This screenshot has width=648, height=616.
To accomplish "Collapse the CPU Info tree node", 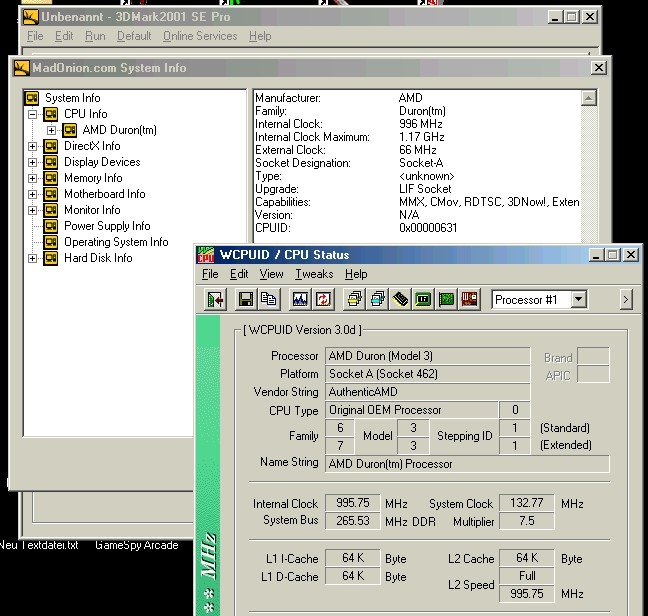I will [32, 114].
